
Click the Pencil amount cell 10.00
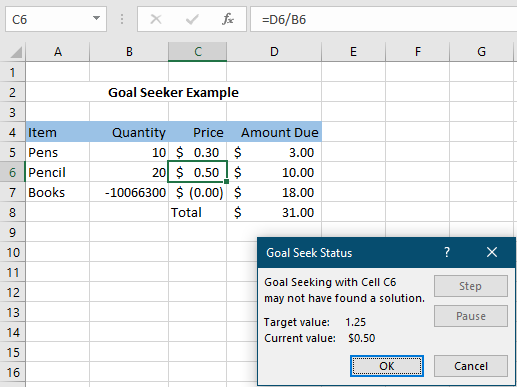pos(274,172)
